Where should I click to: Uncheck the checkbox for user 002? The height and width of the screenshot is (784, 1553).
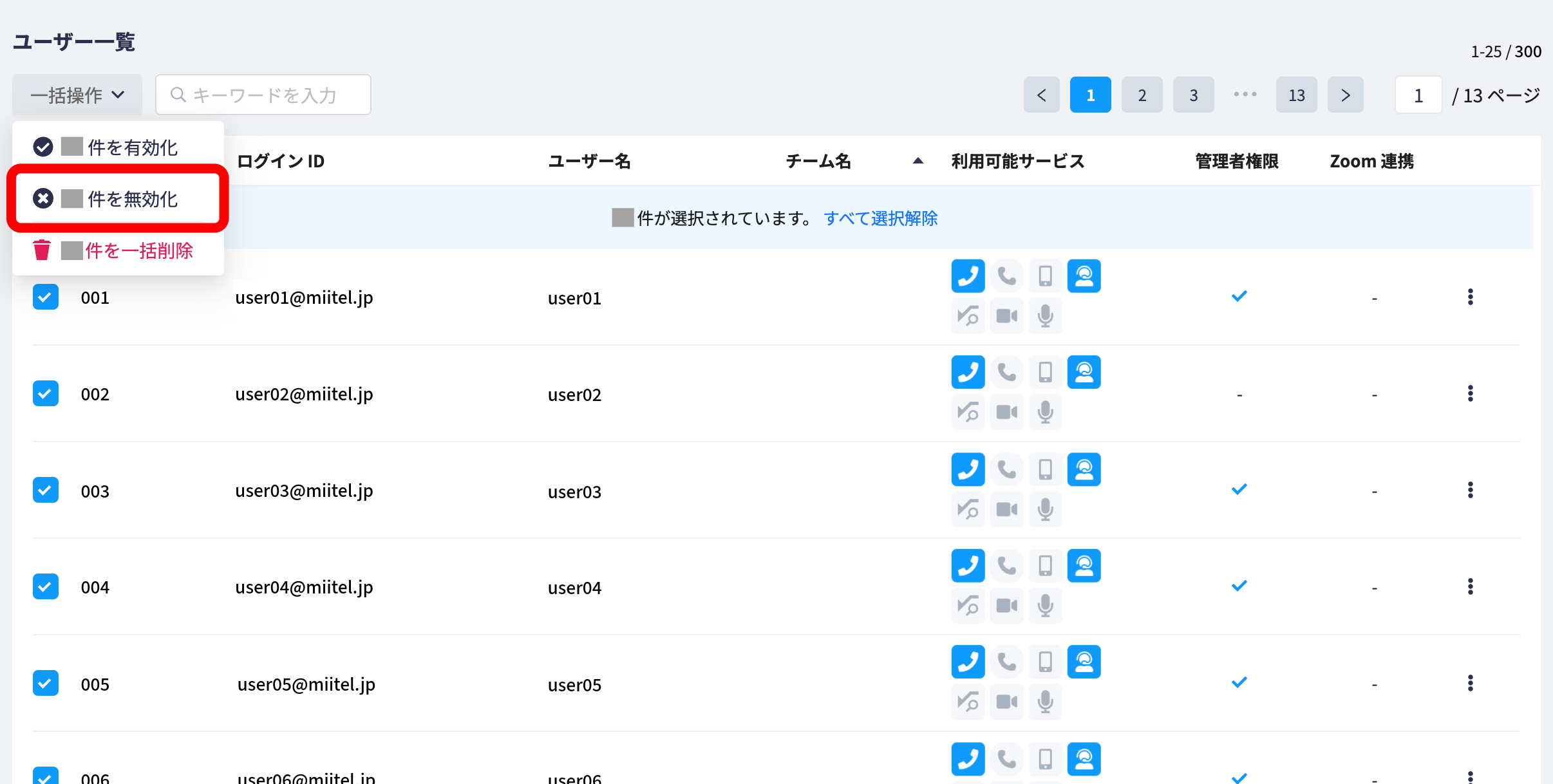pos(46,393)
